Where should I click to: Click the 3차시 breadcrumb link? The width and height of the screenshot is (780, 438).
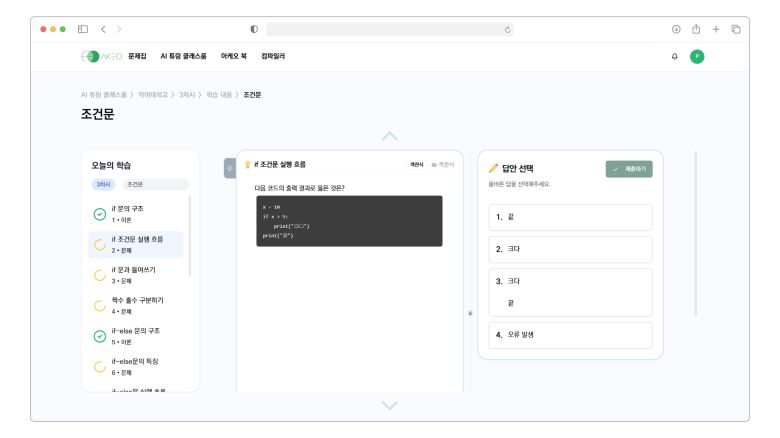187,94
